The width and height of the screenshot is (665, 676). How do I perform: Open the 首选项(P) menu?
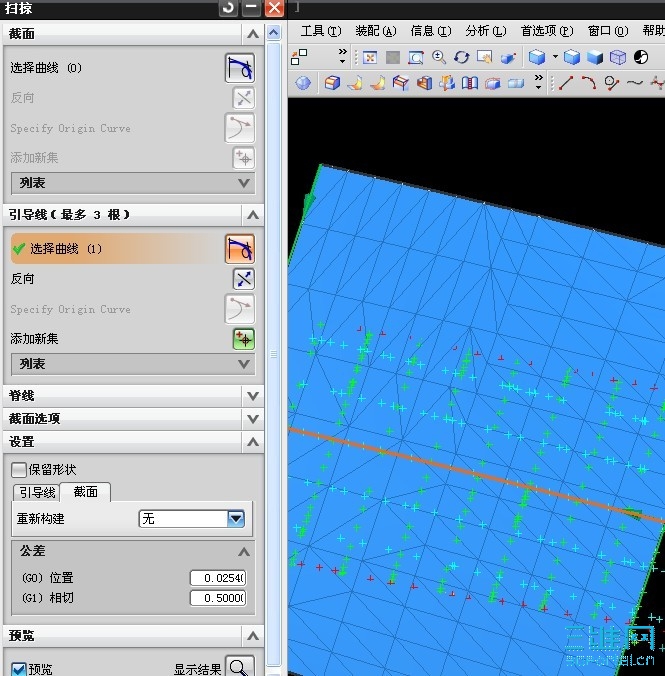pyautogui.click(x=547, y=31)
